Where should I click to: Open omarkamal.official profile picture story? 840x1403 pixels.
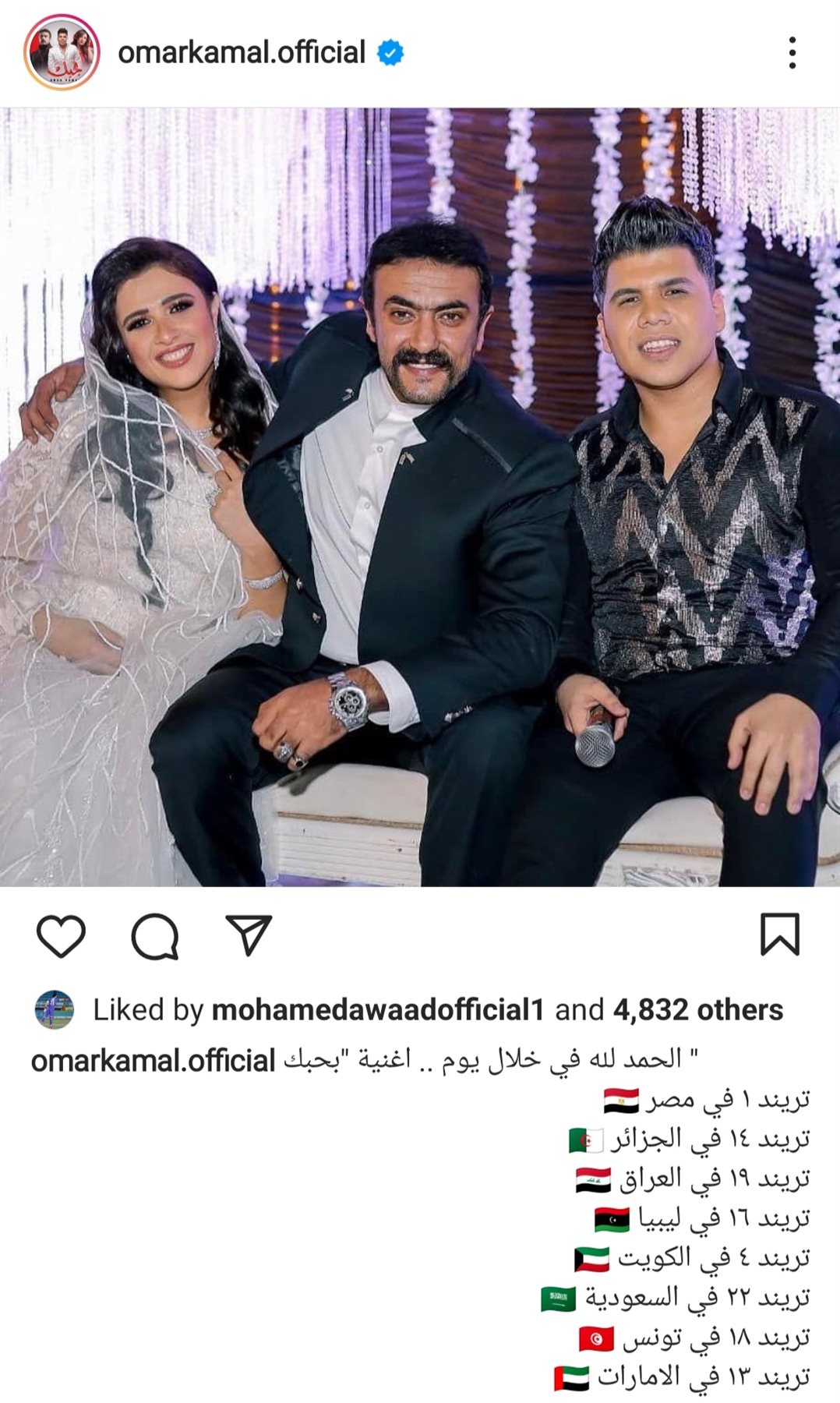pyautogui.click(x=62, y=52)
